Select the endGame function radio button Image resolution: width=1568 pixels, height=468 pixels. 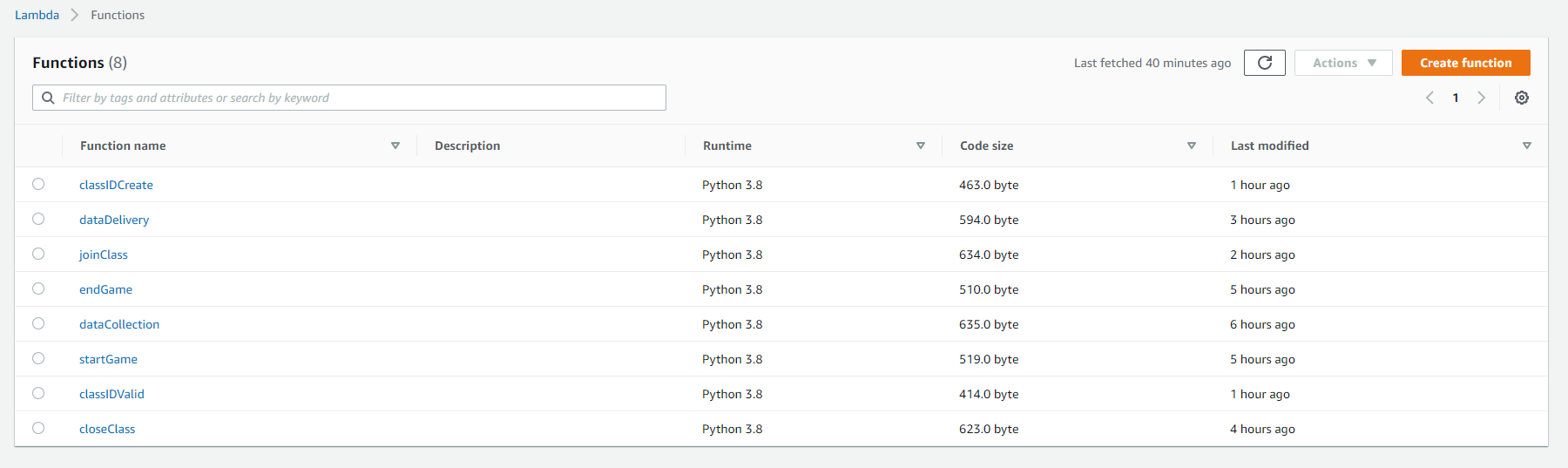click(38, 288)
